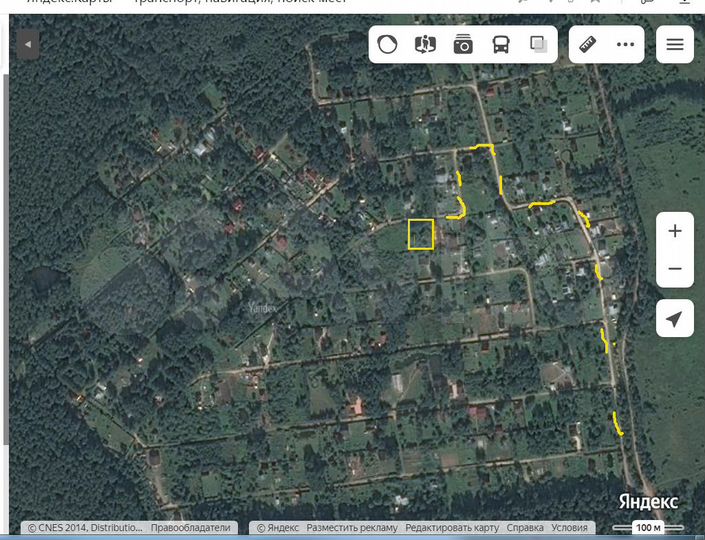705x540 pixels.
Task: Click the Яндекс logo
Action: (648, 501)
